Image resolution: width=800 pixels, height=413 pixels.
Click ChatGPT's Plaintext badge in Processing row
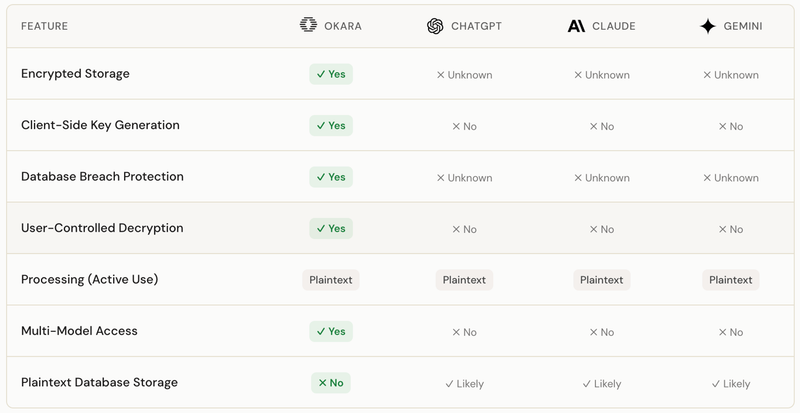[x=464, y=280]
